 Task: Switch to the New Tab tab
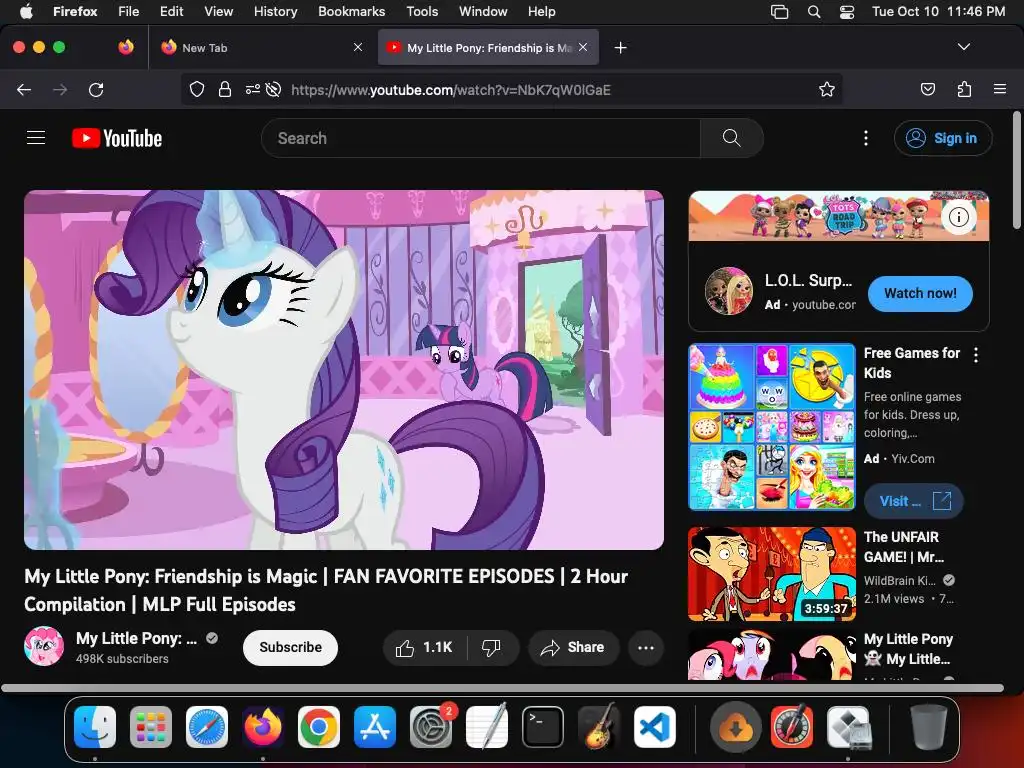pyautogui.click(x=261, y=48)
